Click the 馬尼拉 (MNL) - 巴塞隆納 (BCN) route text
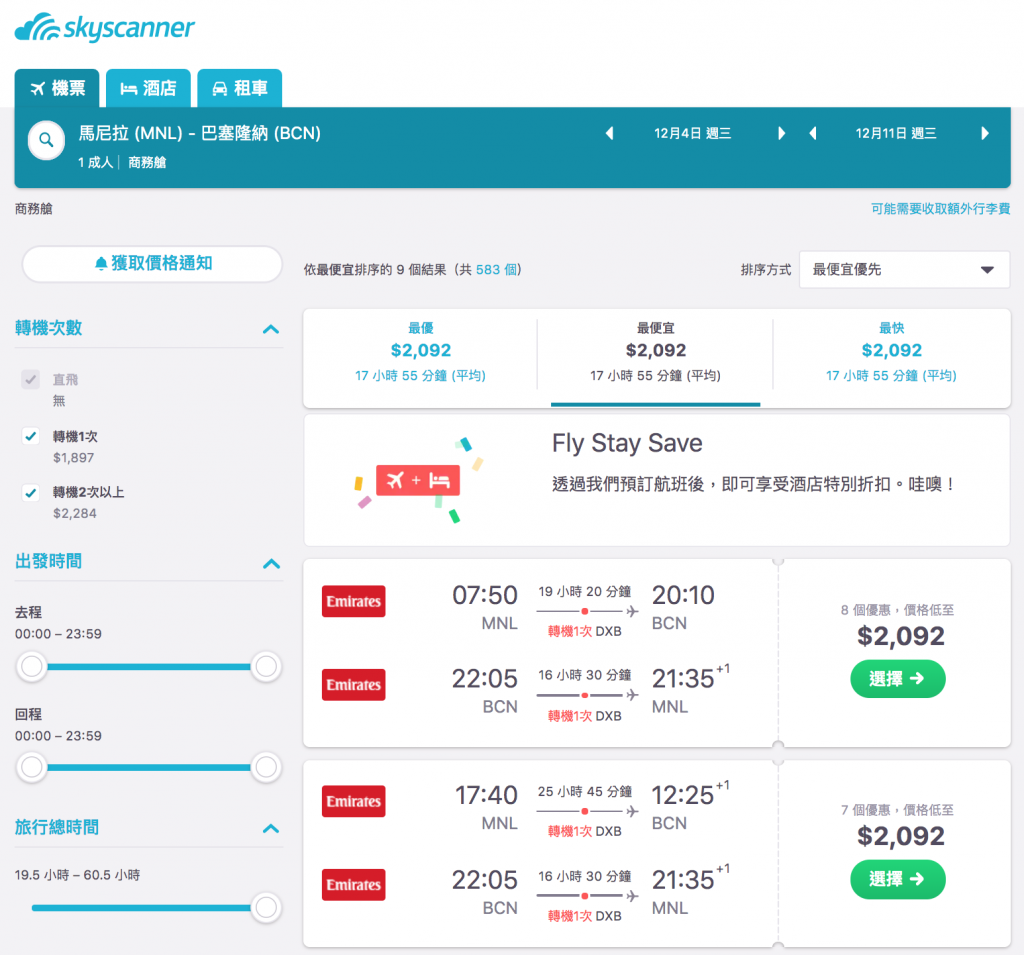The height and width of the screenshot is (955, 1024). coord(200,133)
